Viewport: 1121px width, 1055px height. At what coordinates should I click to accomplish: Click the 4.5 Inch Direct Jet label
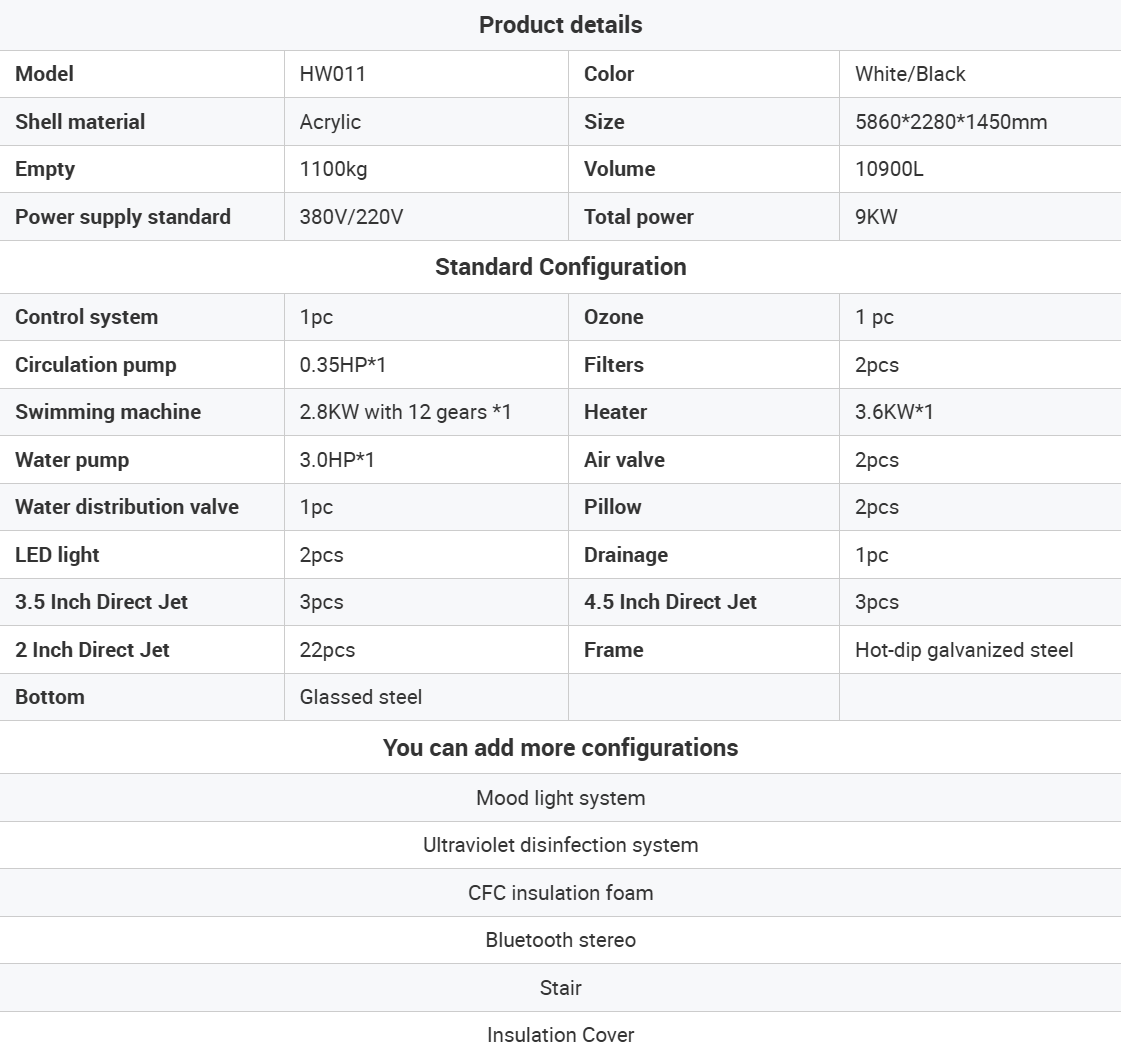pyautogui.click(x=670, y=602)
